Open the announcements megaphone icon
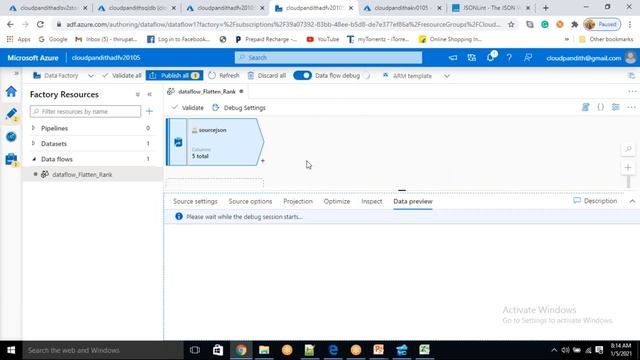 [x=453, y=58]
